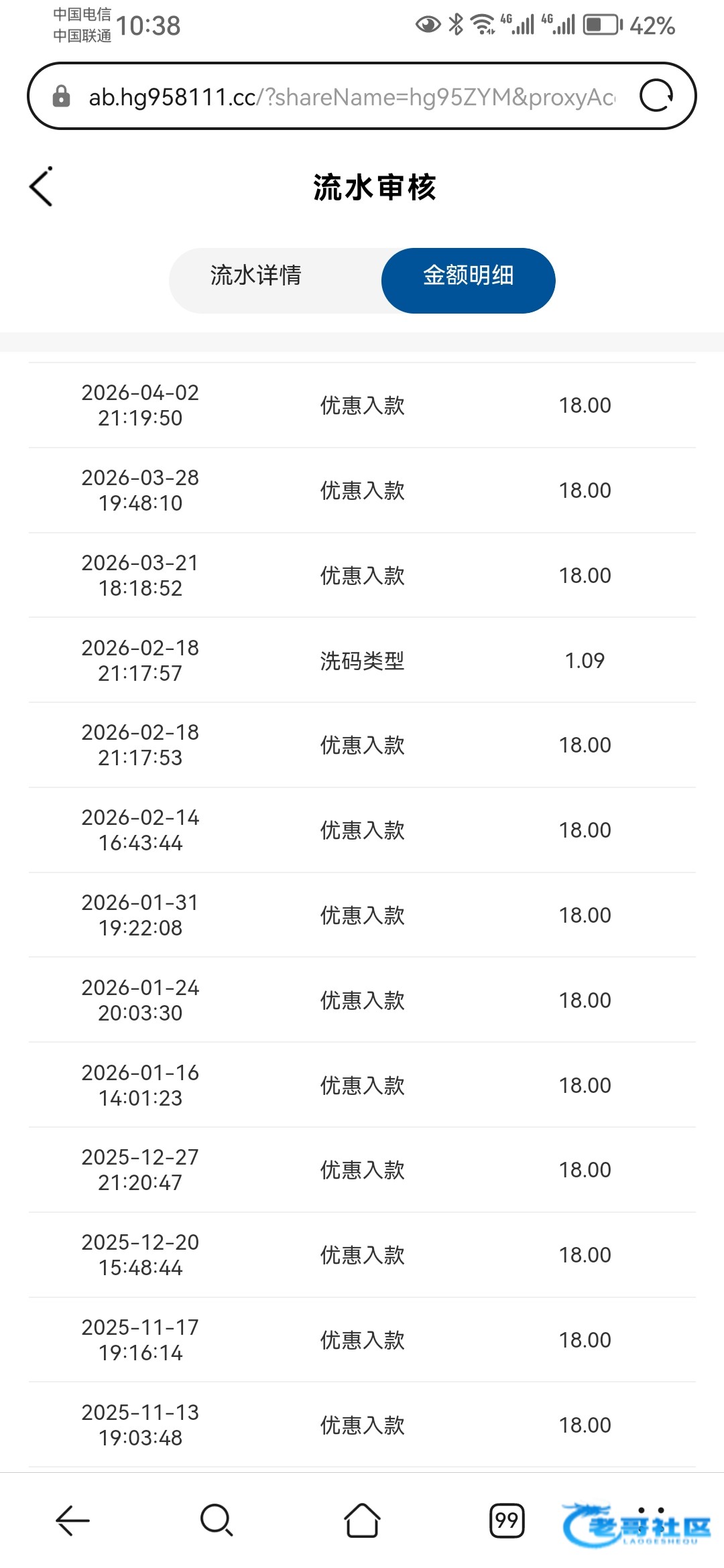Go back using the browser back arrow
The width and height of the screenshot is (724, 1568).
[72, 1520]
